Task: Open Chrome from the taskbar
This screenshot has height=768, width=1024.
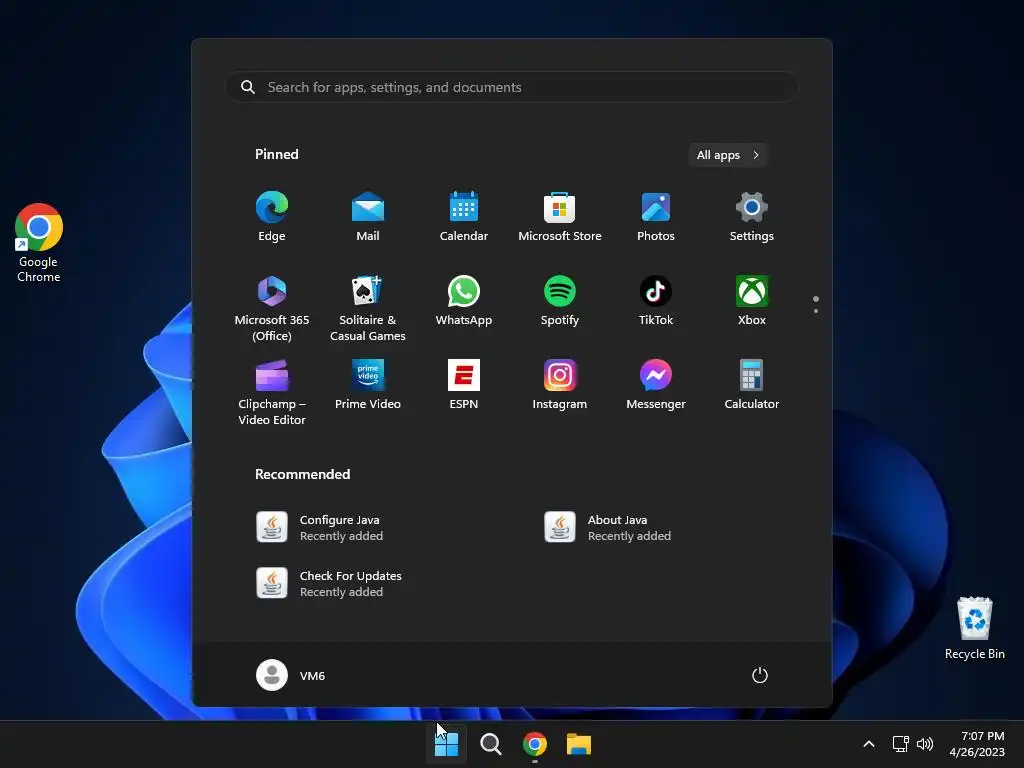Action: pos(535,744)
